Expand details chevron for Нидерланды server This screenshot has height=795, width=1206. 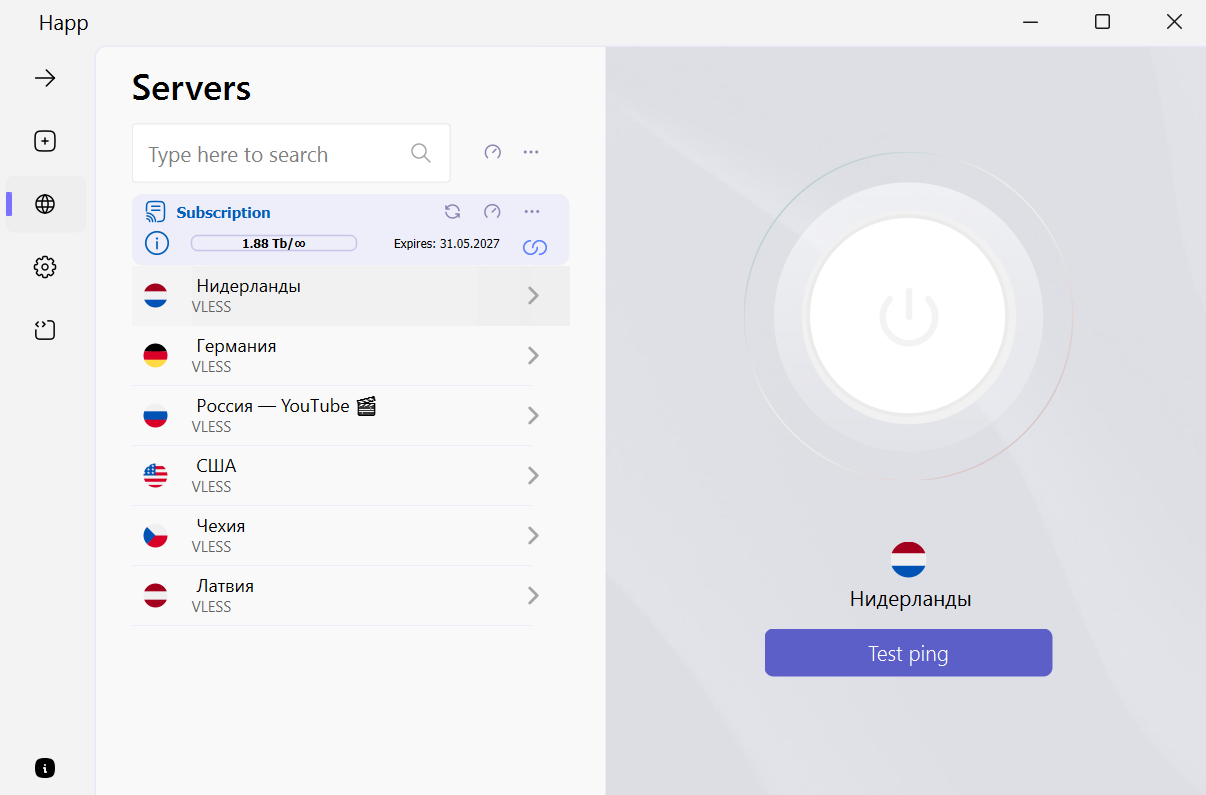tap(533, 295)
